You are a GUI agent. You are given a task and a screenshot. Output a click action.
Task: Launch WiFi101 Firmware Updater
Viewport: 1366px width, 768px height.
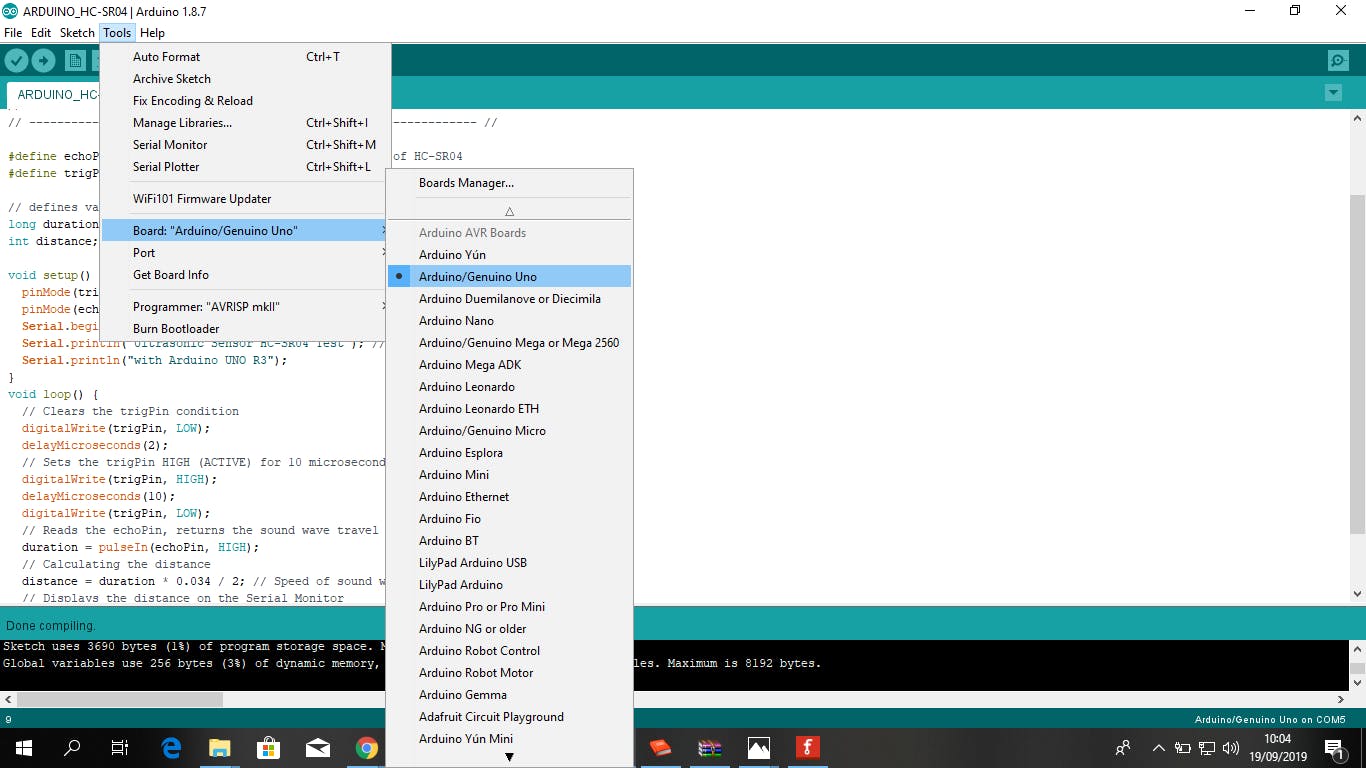(245, 199)
